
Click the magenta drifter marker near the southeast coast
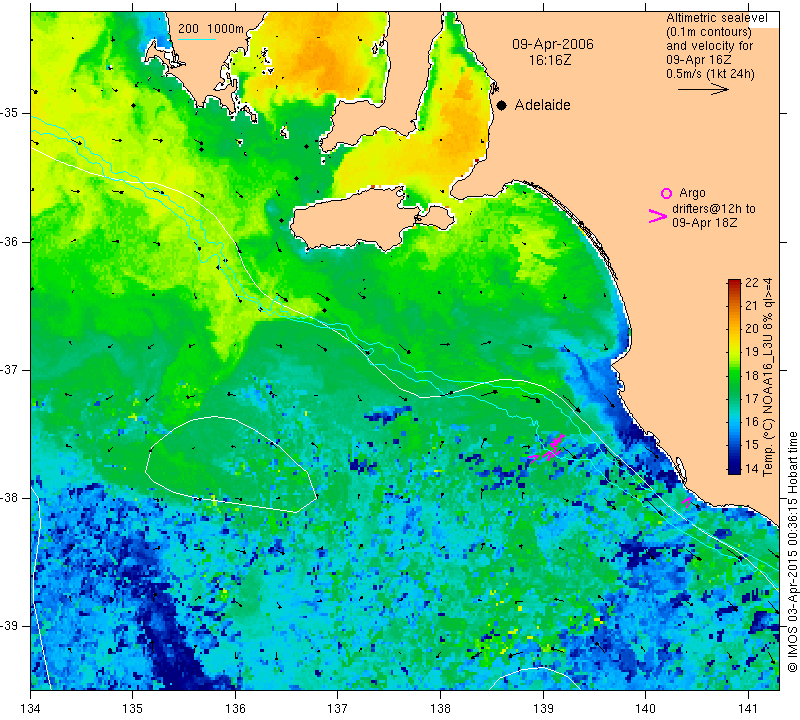[687, 502]
